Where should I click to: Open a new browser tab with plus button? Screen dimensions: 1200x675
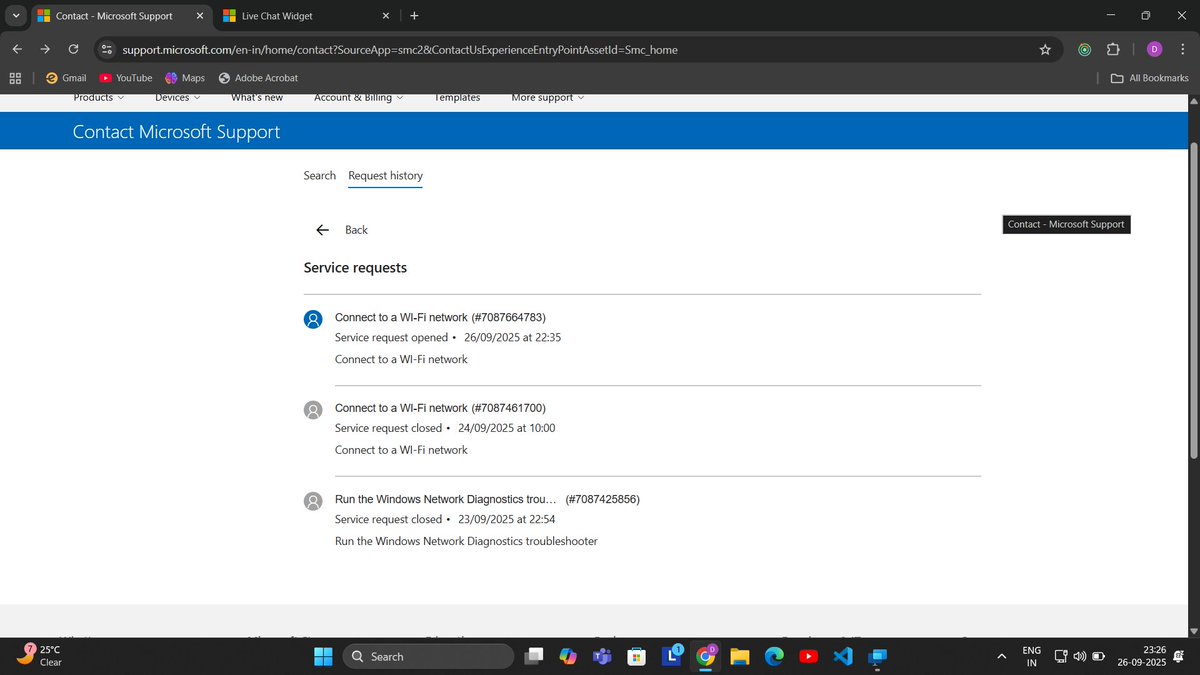coord(414,16)
